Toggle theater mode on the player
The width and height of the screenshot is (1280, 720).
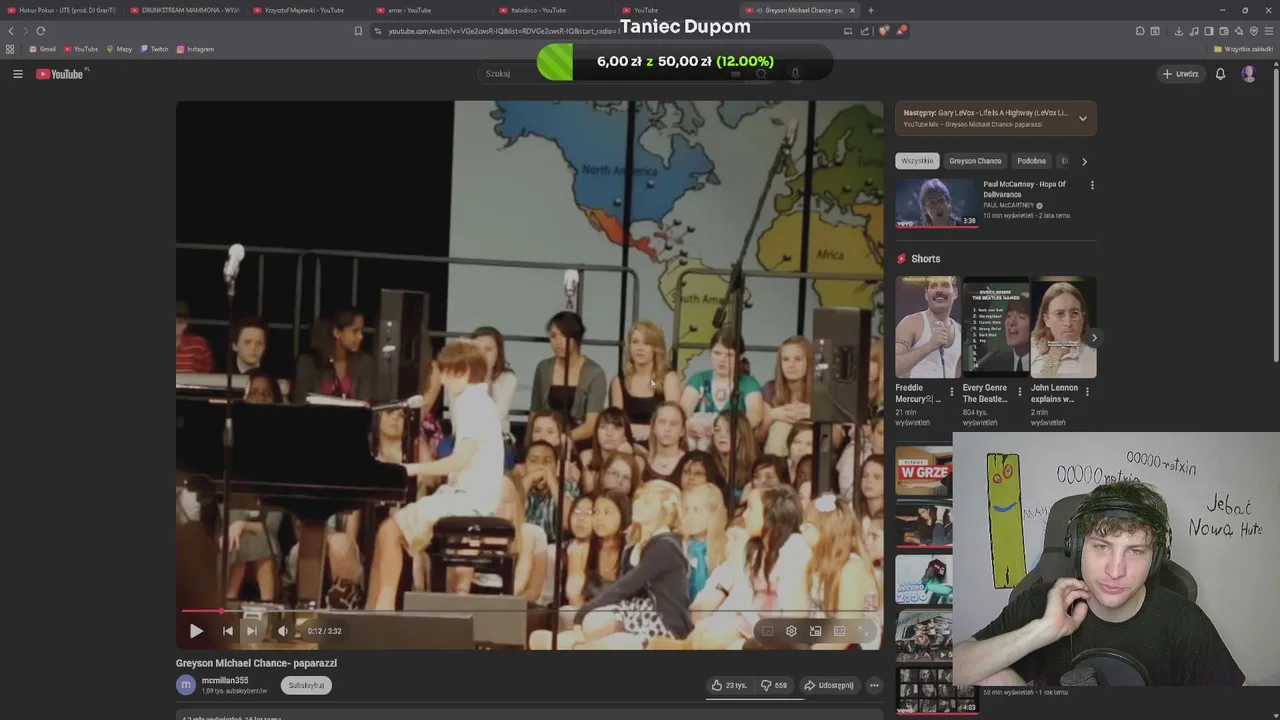pos(839,631)
